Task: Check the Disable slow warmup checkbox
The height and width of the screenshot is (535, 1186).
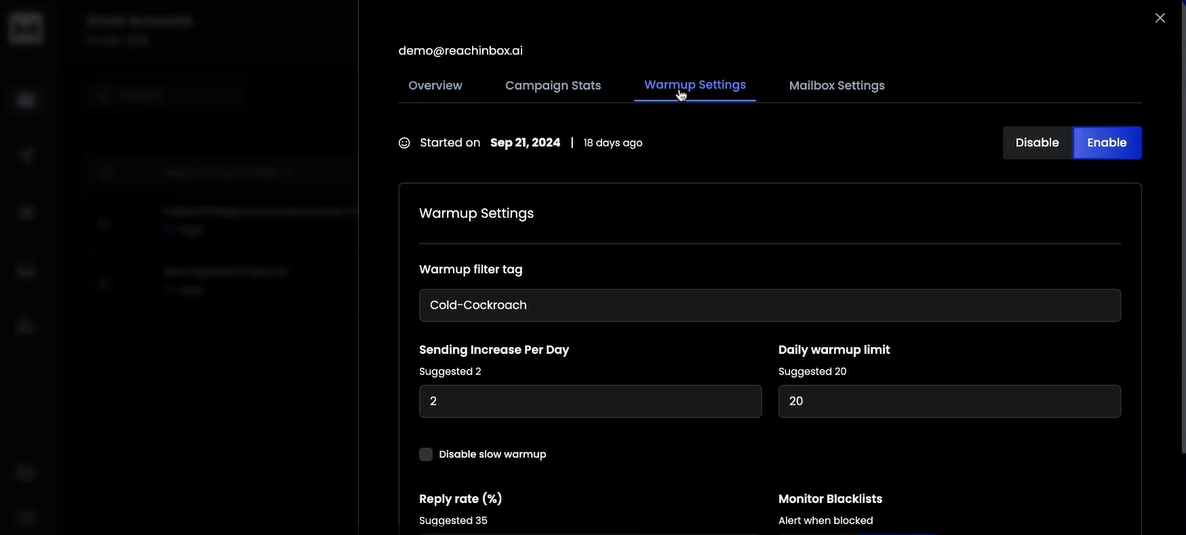Action: [426, 454]
